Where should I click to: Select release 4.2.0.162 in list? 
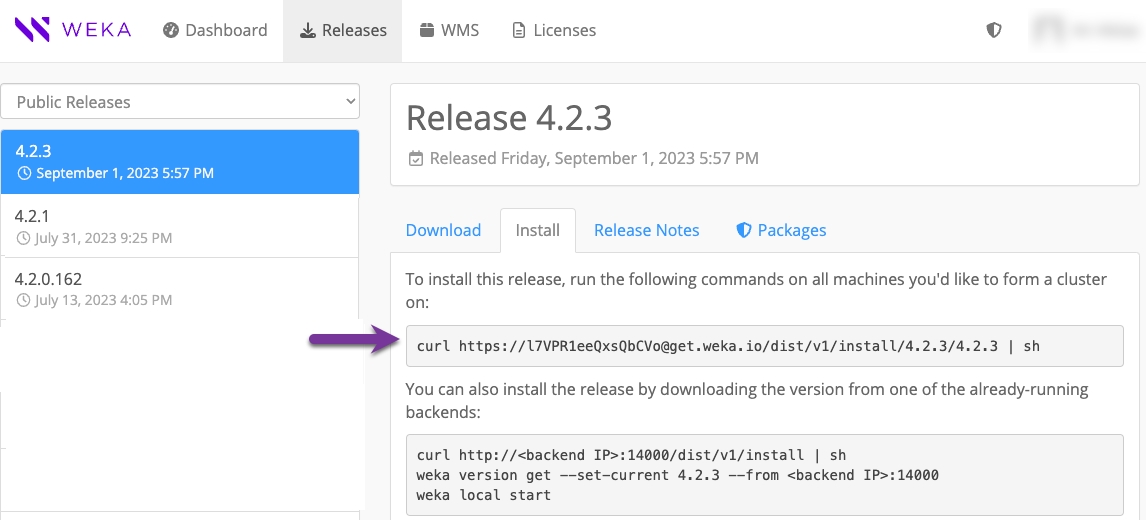180,288
